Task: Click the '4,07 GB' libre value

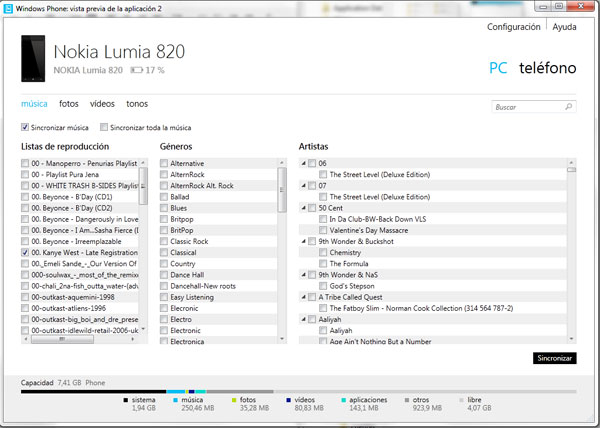Action: click(x=479, y=408)
